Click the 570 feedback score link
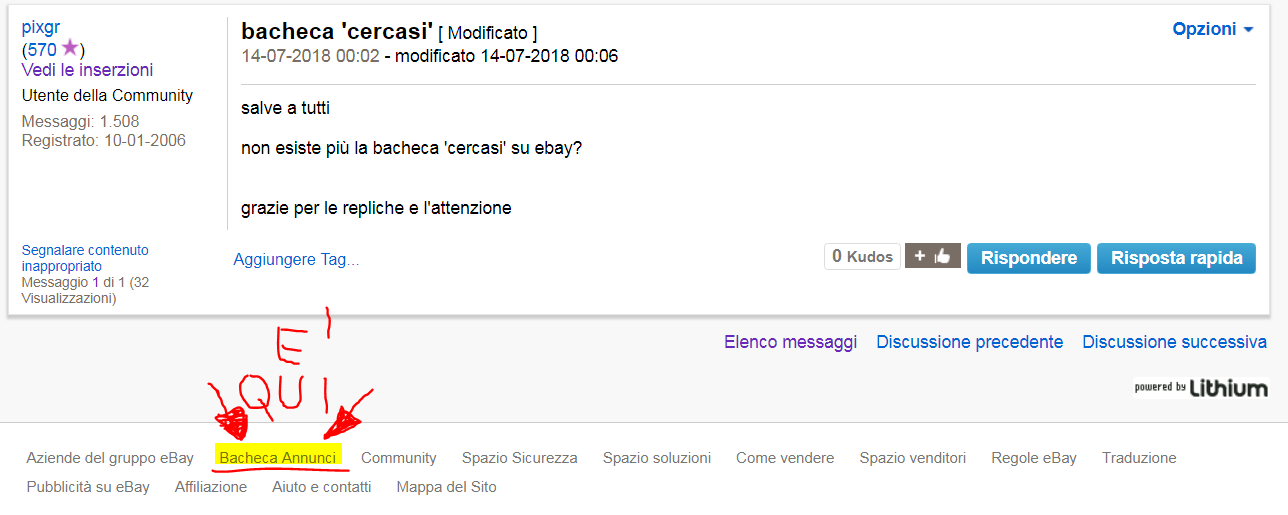The height and width of the screenshot is (515, 1288). 42,49
